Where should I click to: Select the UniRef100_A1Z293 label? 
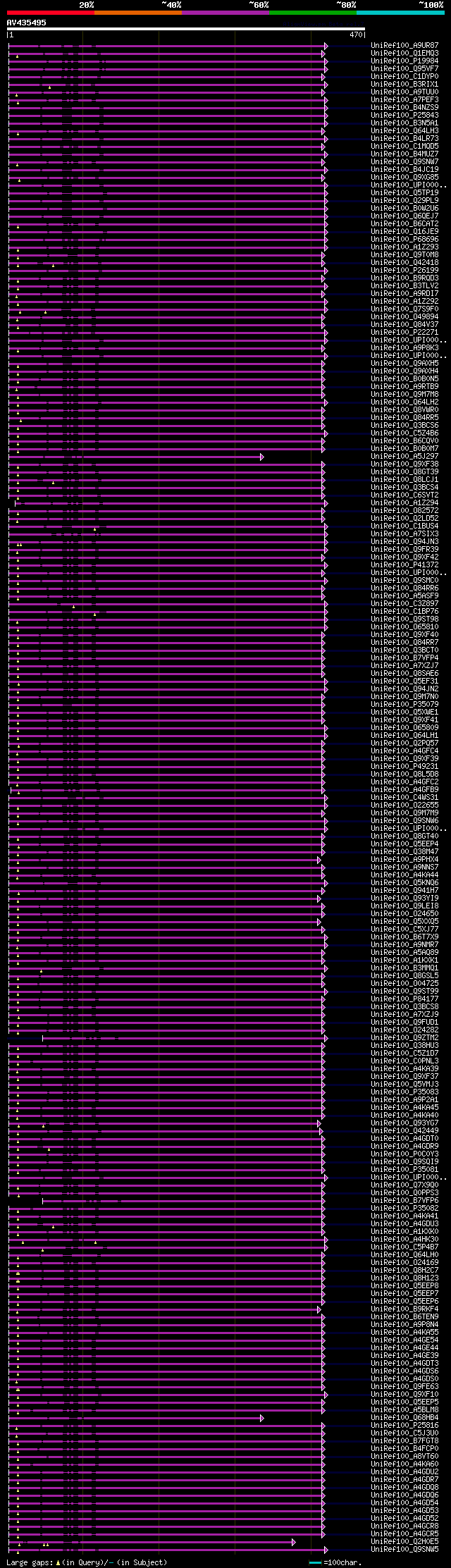pyautogui.click(x=404, y=247)
